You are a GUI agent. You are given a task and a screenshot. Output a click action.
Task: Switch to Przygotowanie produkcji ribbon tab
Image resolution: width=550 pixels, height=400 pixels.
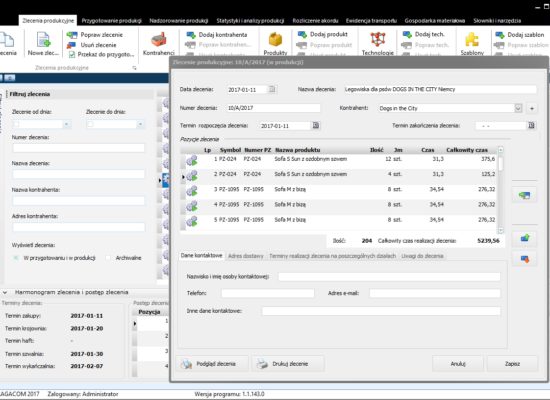[x=112, y=21]
